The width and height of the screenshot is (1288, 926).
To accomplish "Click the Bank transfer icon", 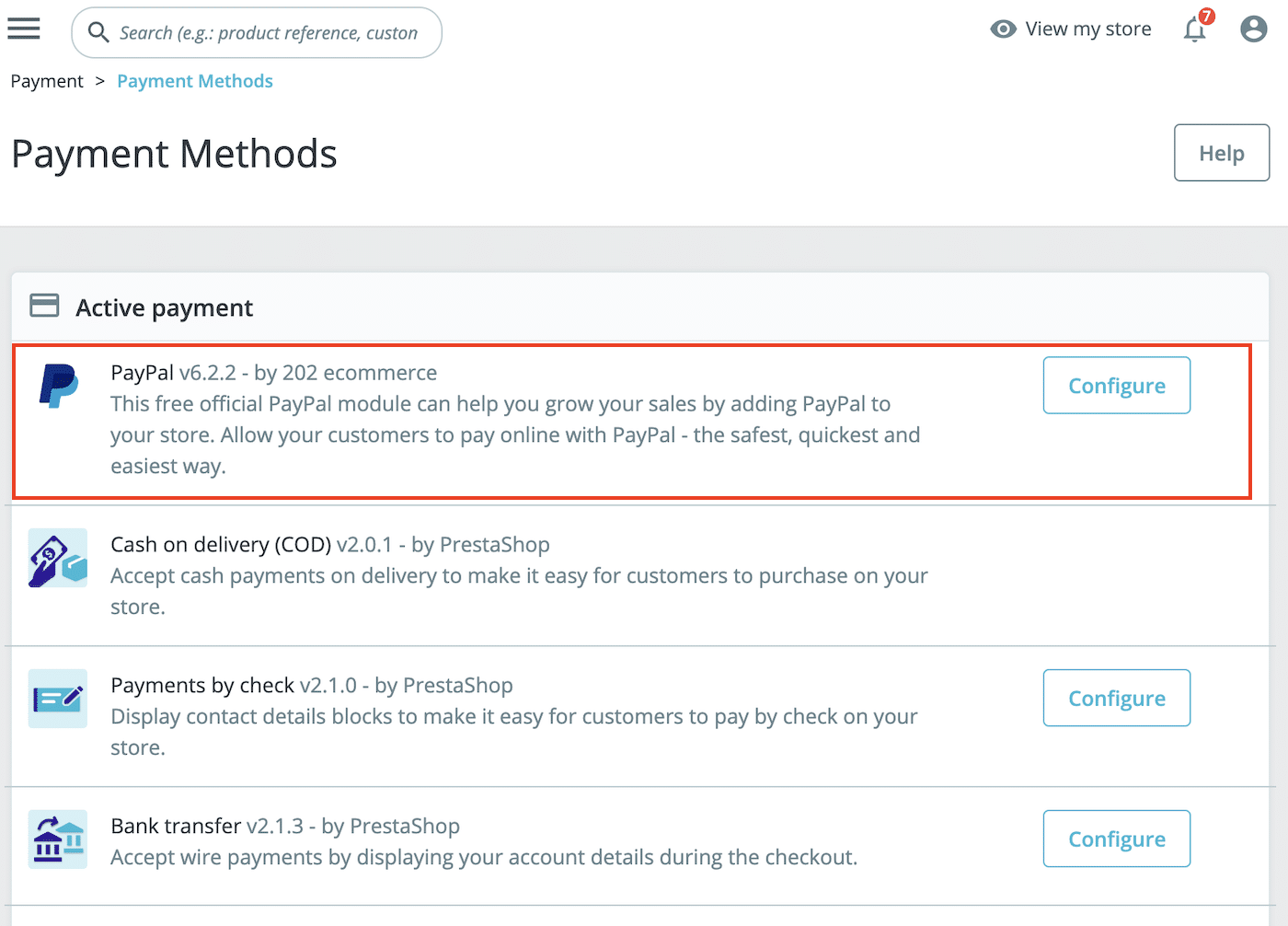I will (57, 839).
